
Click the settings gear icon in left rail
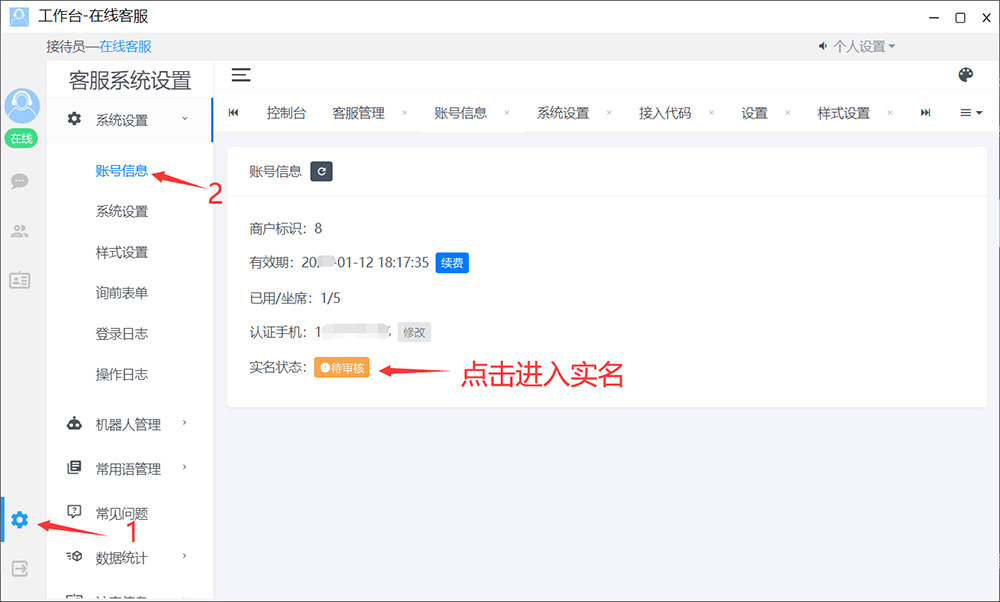click(20, 519)
